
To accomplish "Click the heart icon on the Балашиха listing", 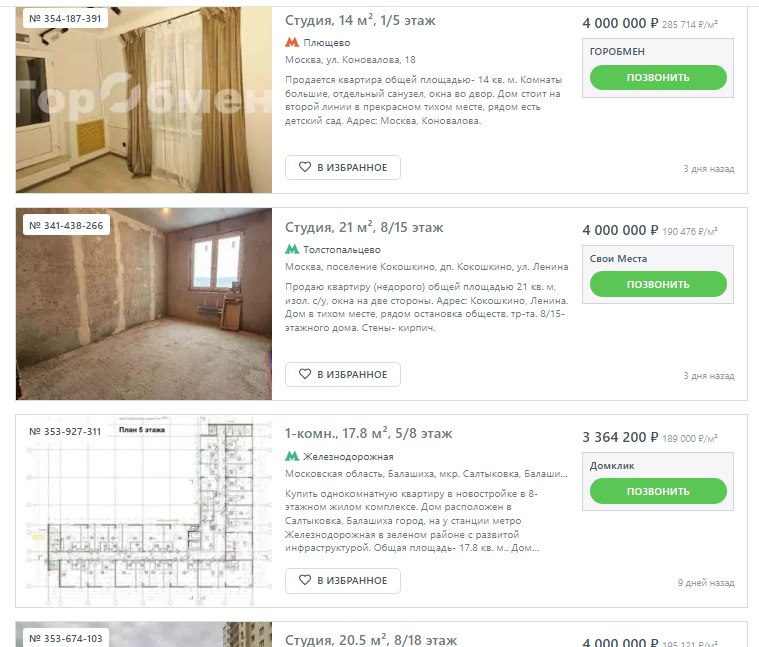I will coord(304,580).
